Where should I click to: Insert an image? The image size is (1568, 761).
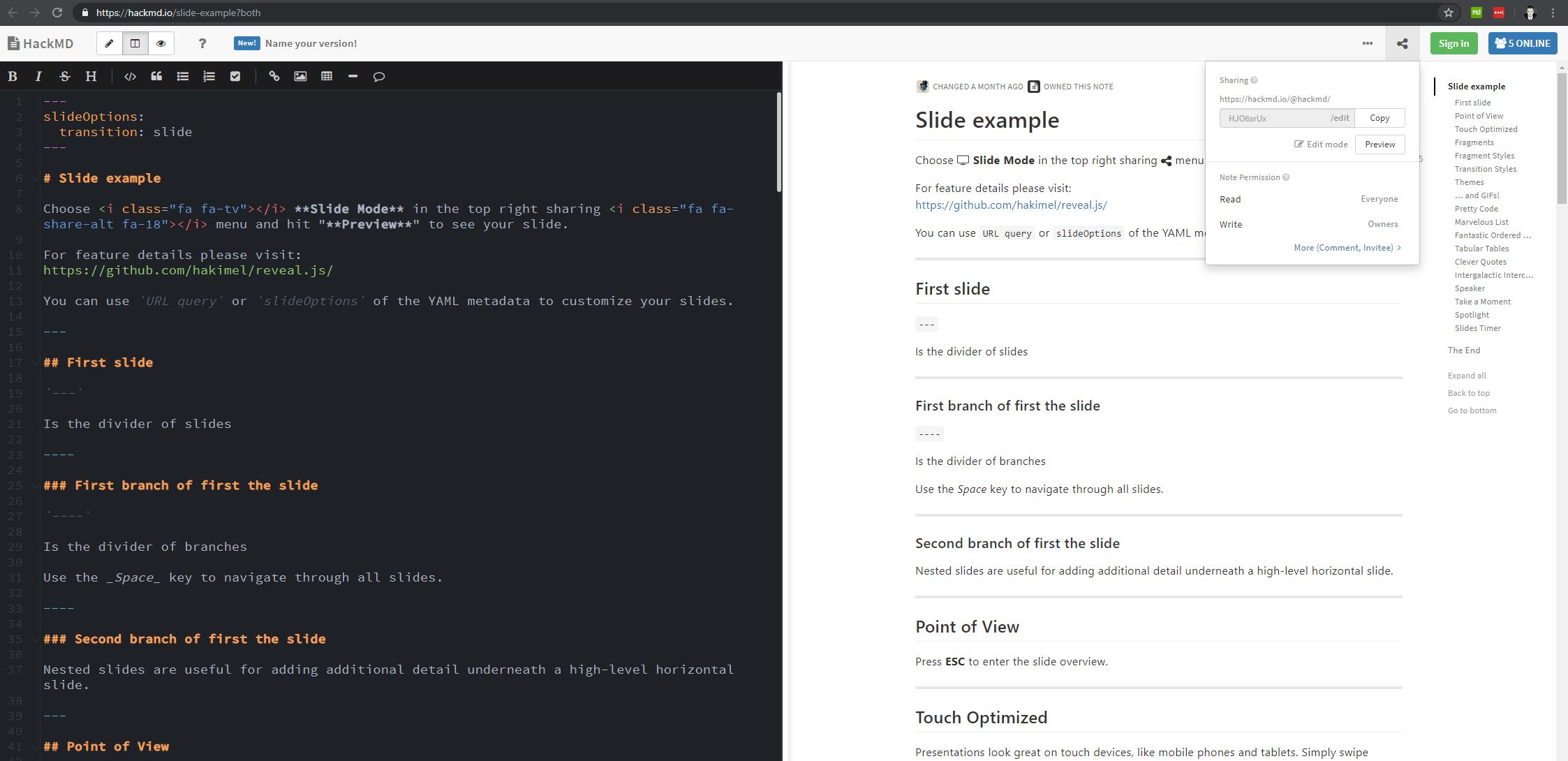coord(301,76)
